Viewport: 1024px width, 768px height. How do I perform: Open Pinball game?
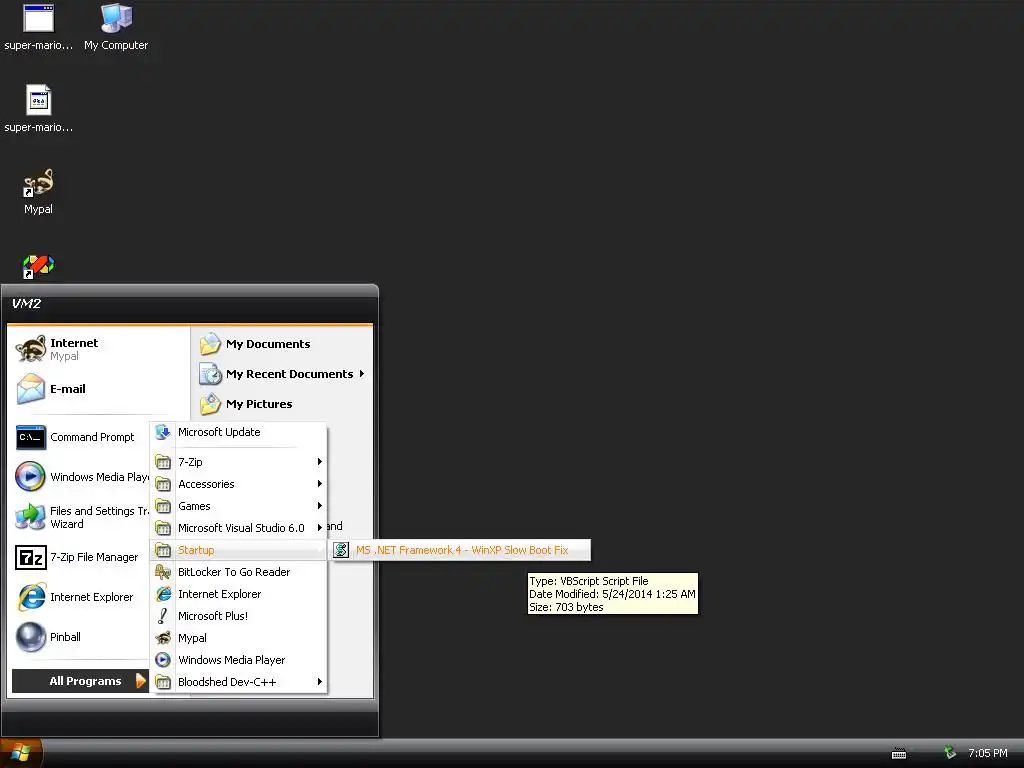tap(82, 637)
